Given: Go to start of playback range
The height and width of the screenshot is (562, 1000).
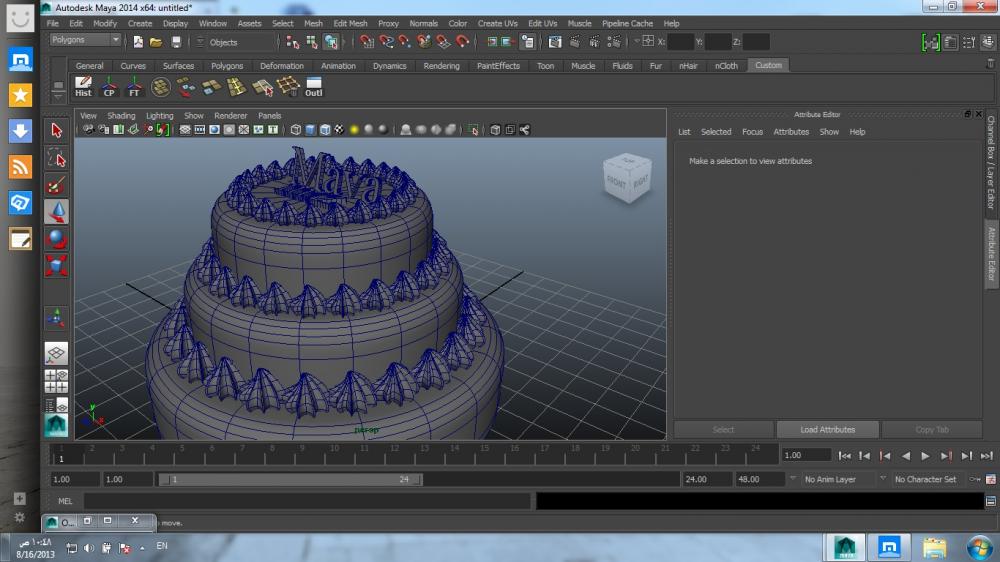Looking at the screenshot, I should 844,455.
